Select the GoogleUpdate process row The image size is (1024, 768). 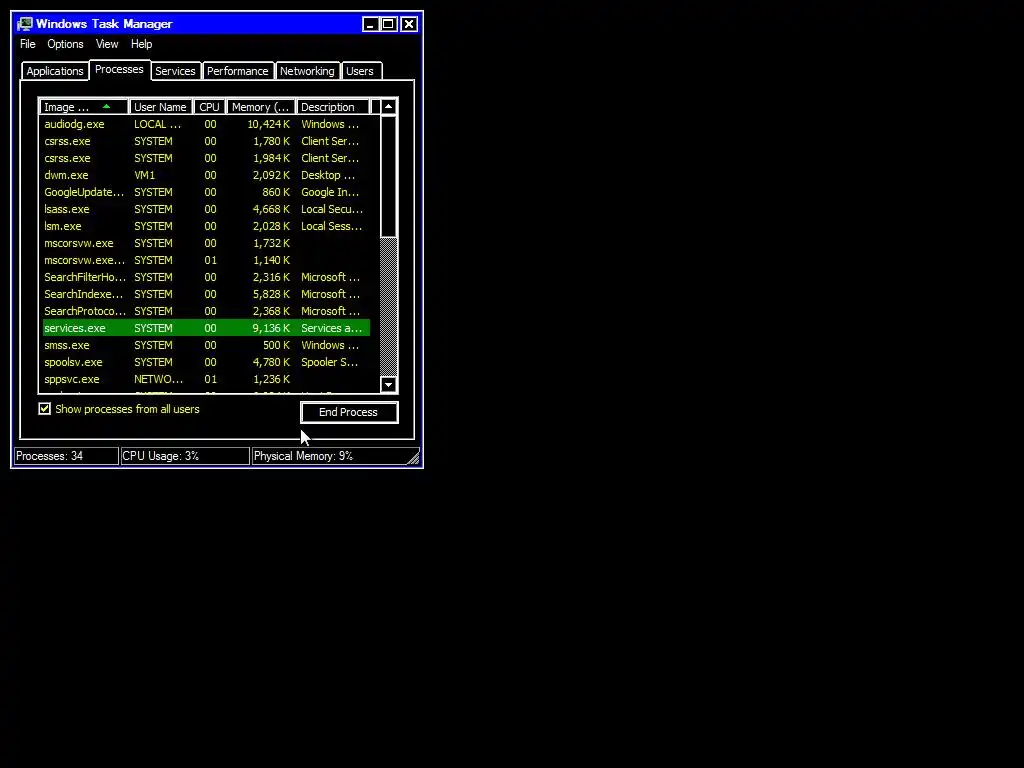206,192
